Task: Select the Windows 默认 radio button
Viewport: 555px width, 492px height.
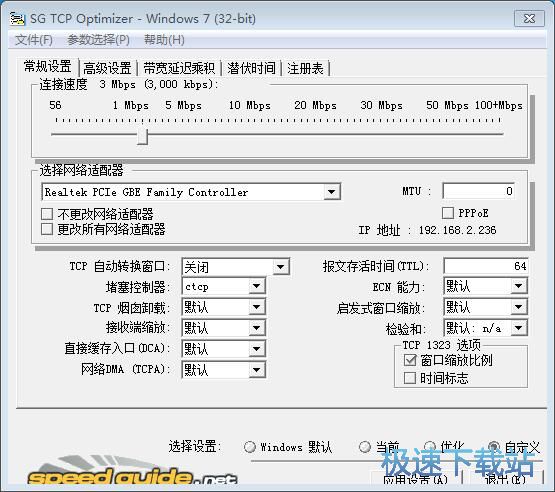Action: pos(250,447)
